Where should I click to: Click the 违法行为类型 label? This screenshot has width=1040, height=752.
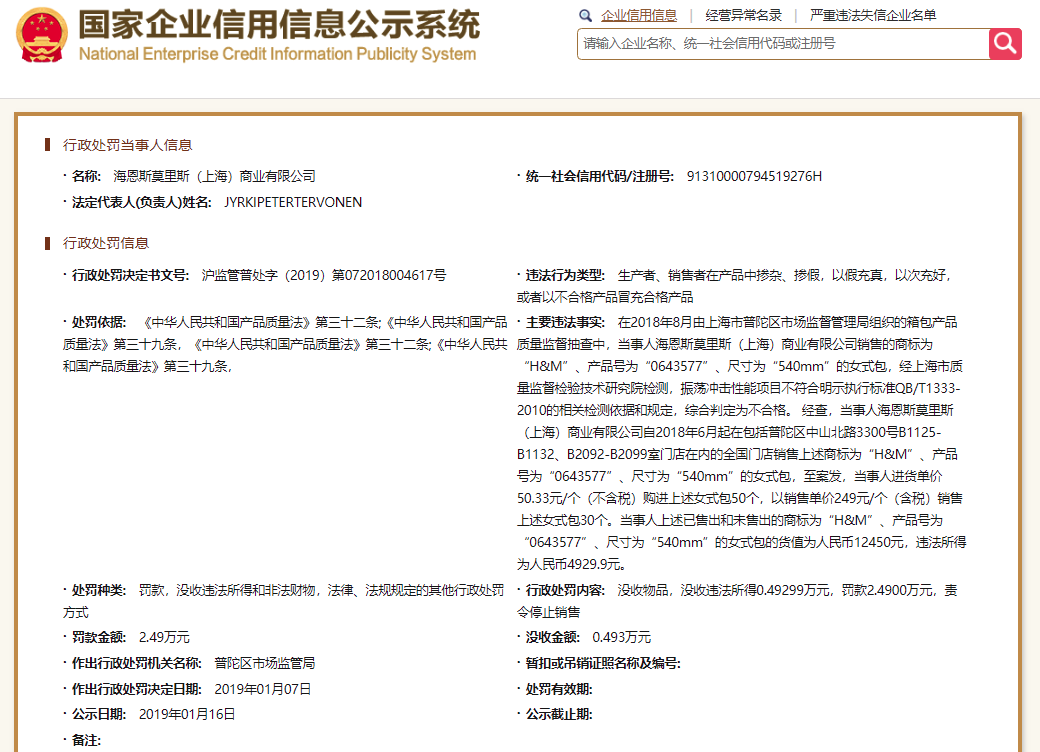coord(565,275)
